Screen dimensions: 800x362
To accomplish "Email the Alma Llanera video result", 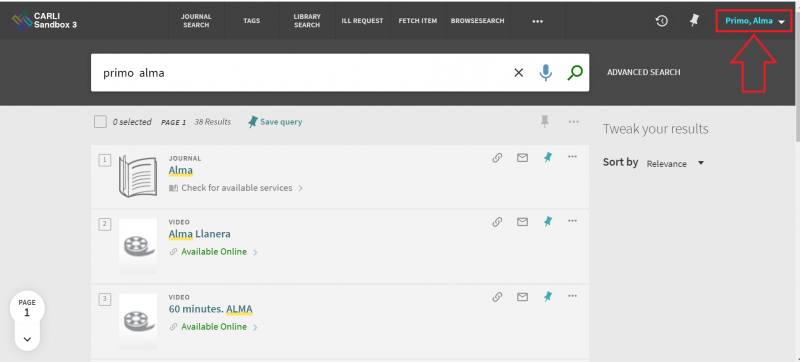I will coord(522,222).
